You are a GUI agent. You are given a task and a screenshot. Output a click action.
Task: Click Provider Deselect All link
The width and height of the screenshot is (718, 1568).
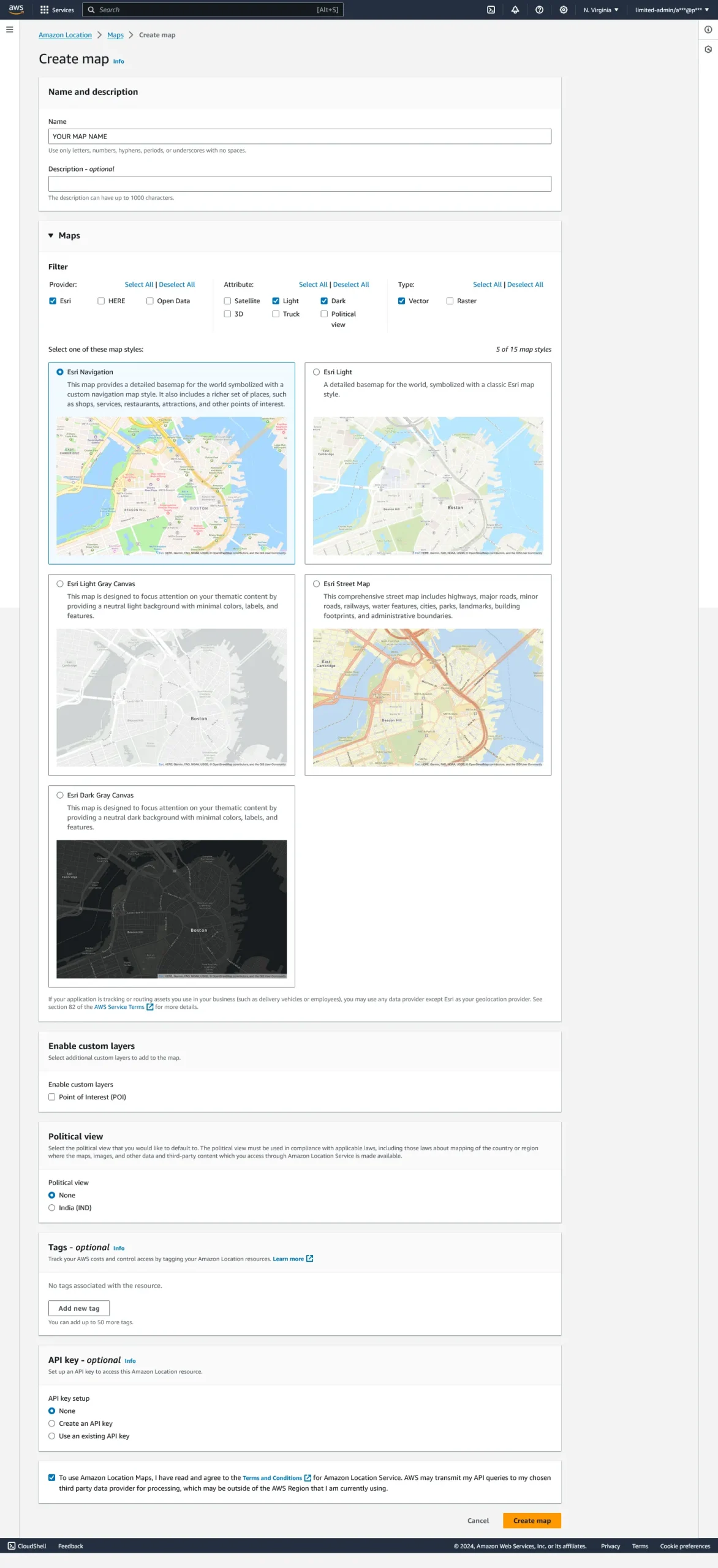pos(177,285)
